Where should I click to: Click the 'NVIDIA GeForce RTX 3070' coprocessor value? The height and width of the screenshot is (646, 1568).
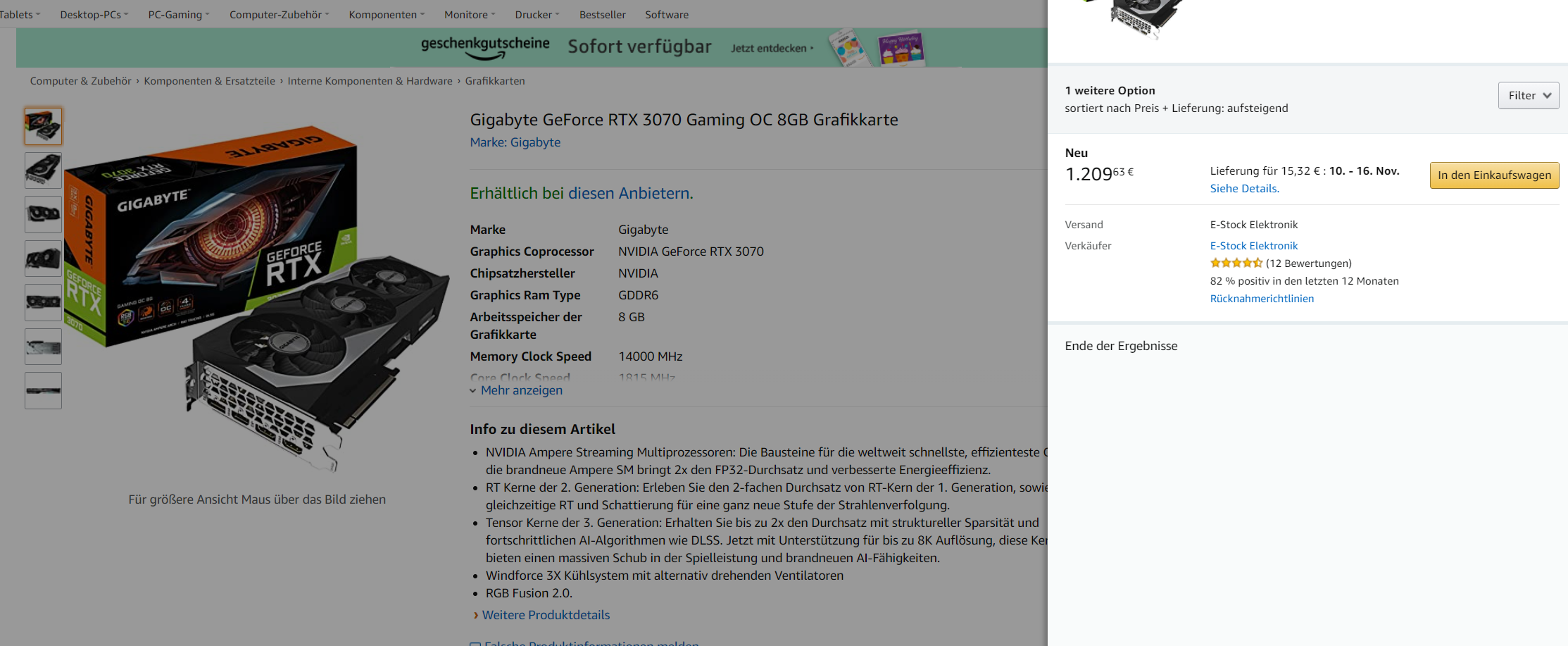coord(691,251)
